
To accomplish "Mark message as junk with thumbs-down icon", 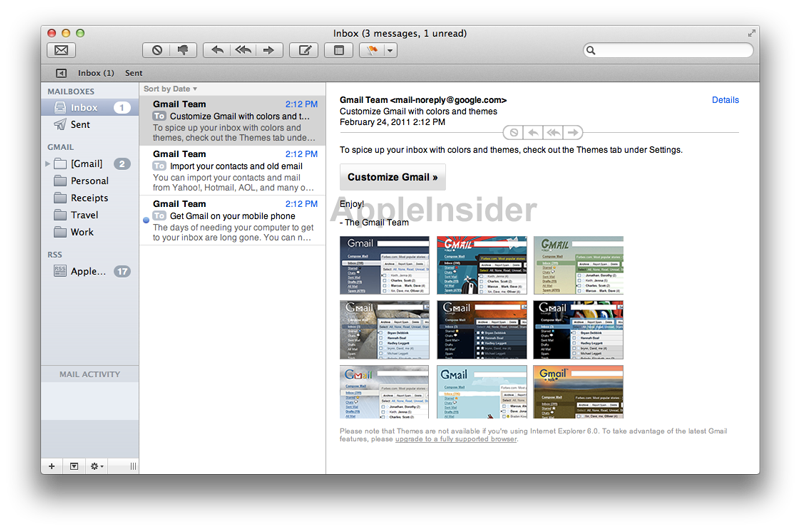I will 182,50.
